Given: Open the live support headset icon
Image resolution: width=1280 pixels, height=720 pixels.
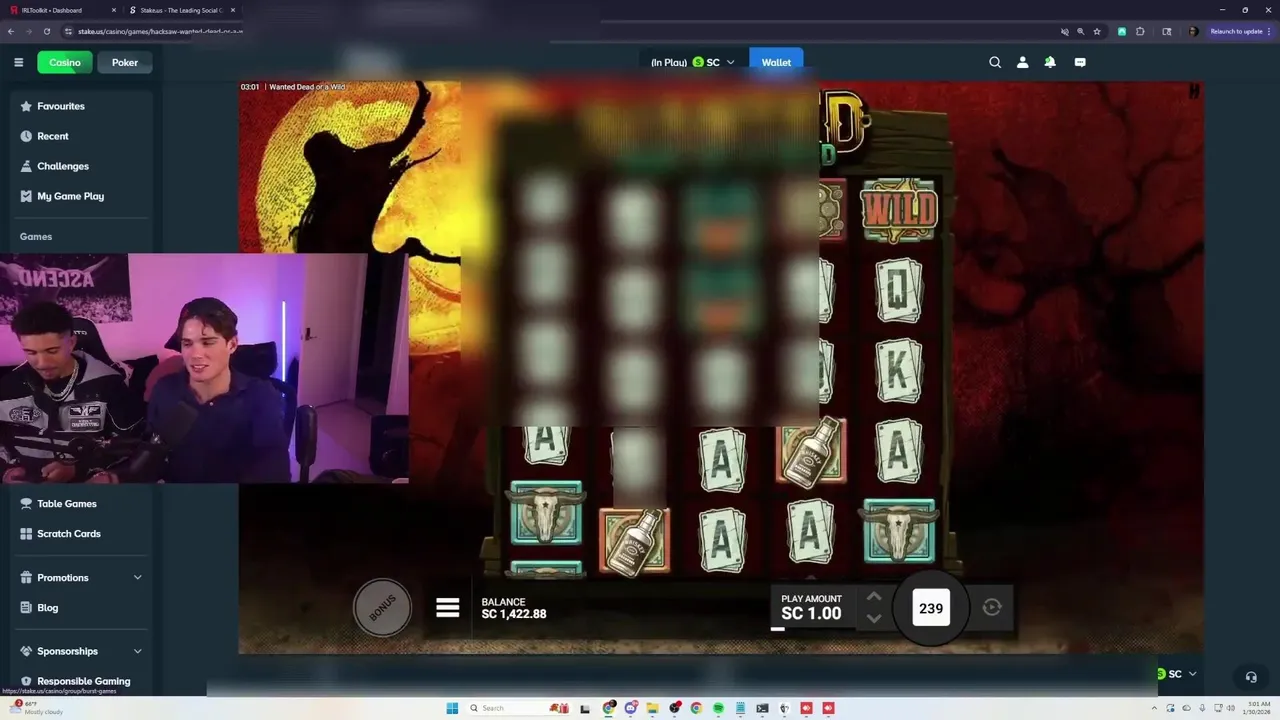Looking at the screenshot, I should click(1250, 677).
